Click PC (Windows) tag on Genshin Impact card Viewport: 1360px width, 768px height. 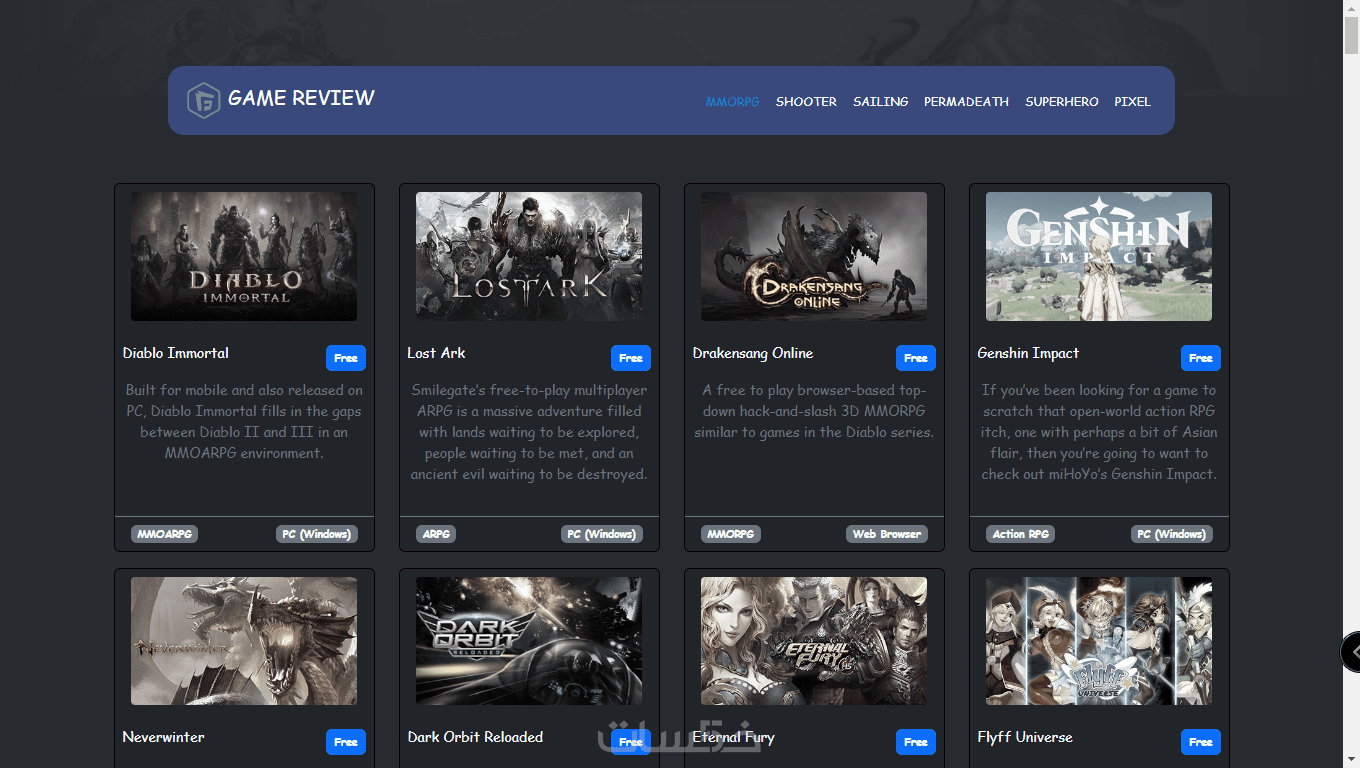click(x=1172, y=534)
